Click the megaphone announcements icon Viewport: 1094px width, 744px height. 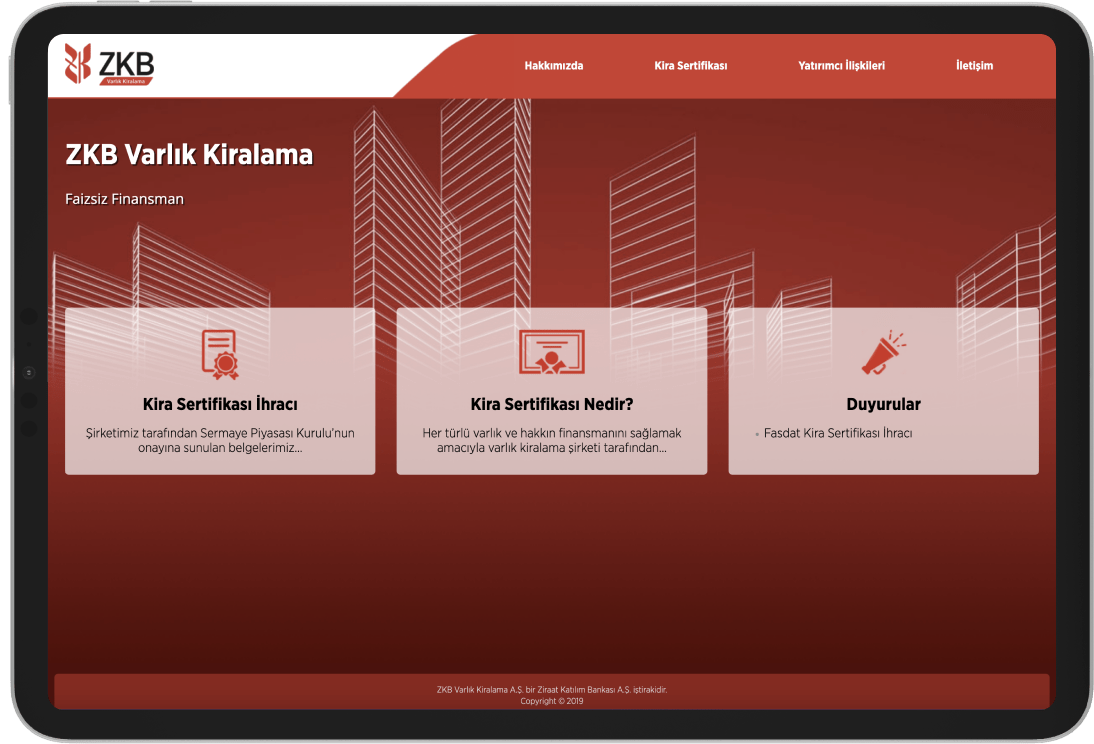click(x=883, y=353)
